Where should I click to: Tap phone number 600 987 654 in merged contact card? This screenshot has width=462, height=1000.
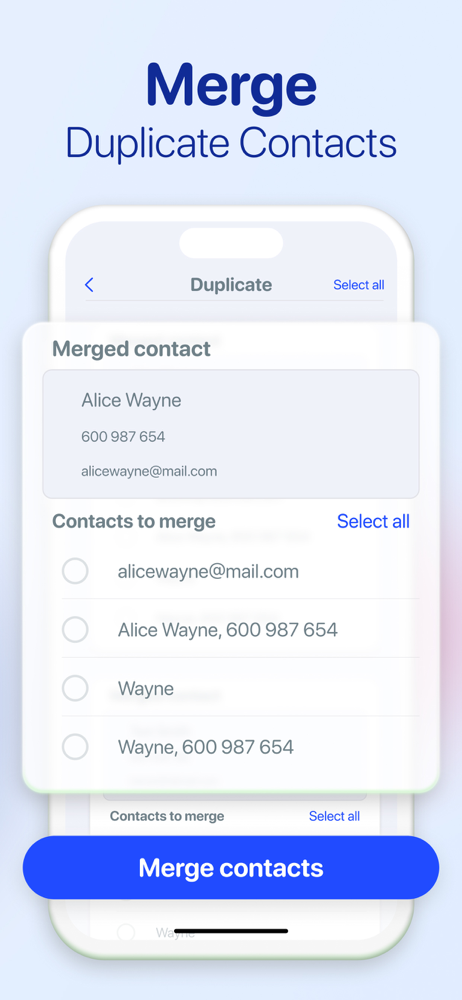tap(123, 437)
